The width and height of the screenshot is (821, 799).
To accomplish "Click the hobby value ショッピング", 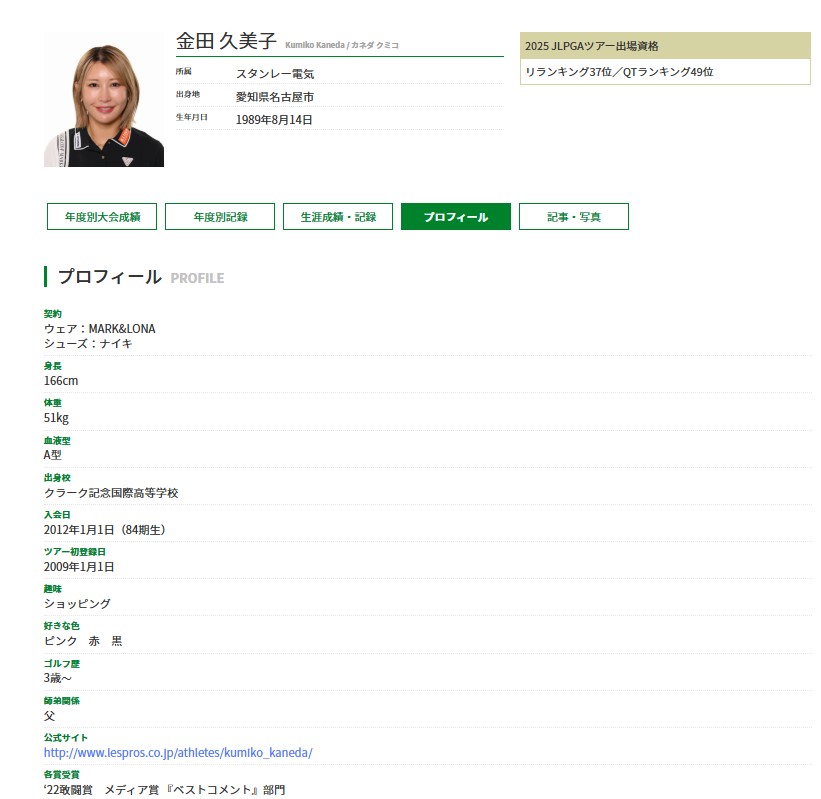I will pos(77,604).
